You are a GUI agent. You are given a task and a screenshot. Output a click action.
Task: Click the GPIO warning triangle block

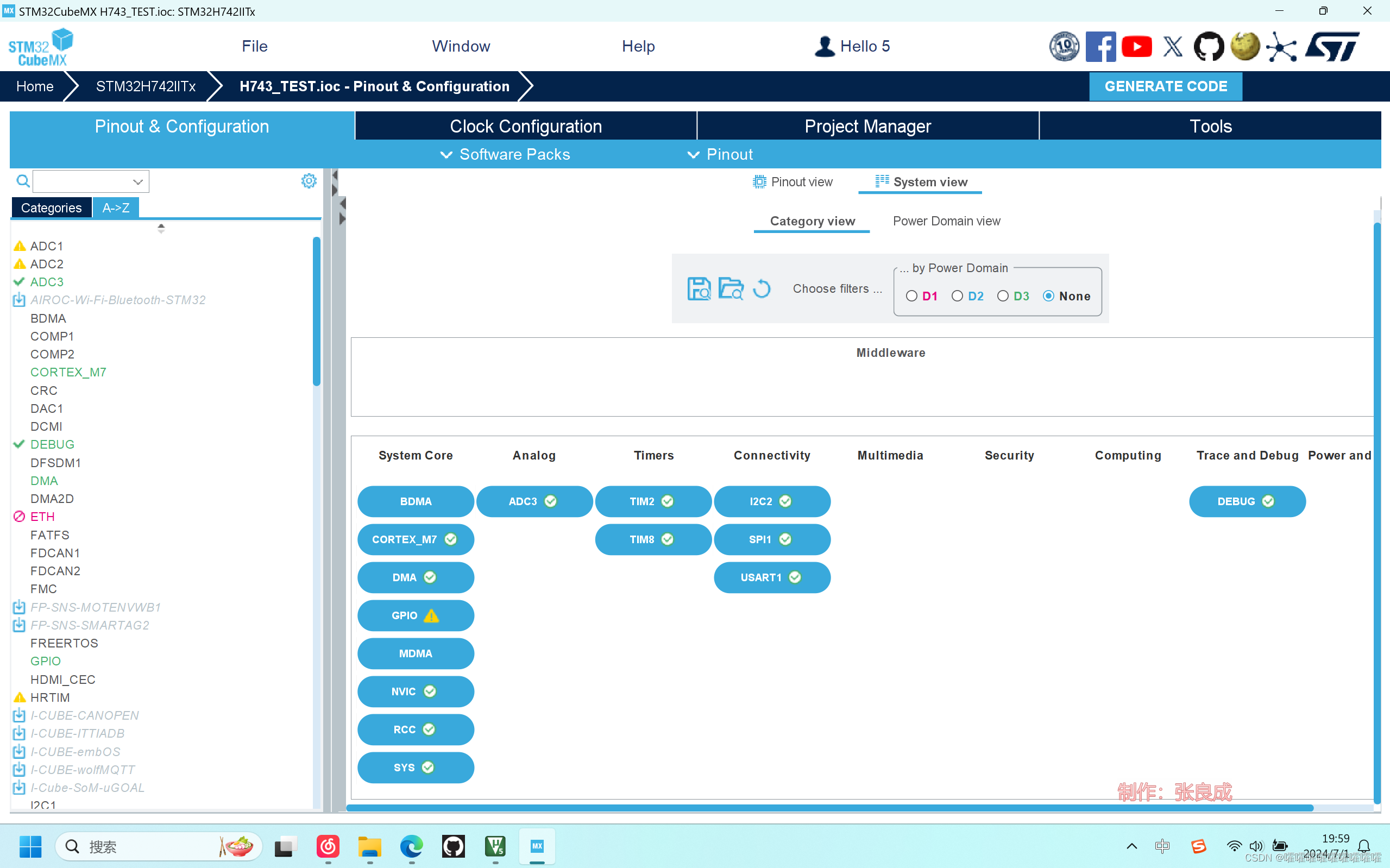pos(416,615)
